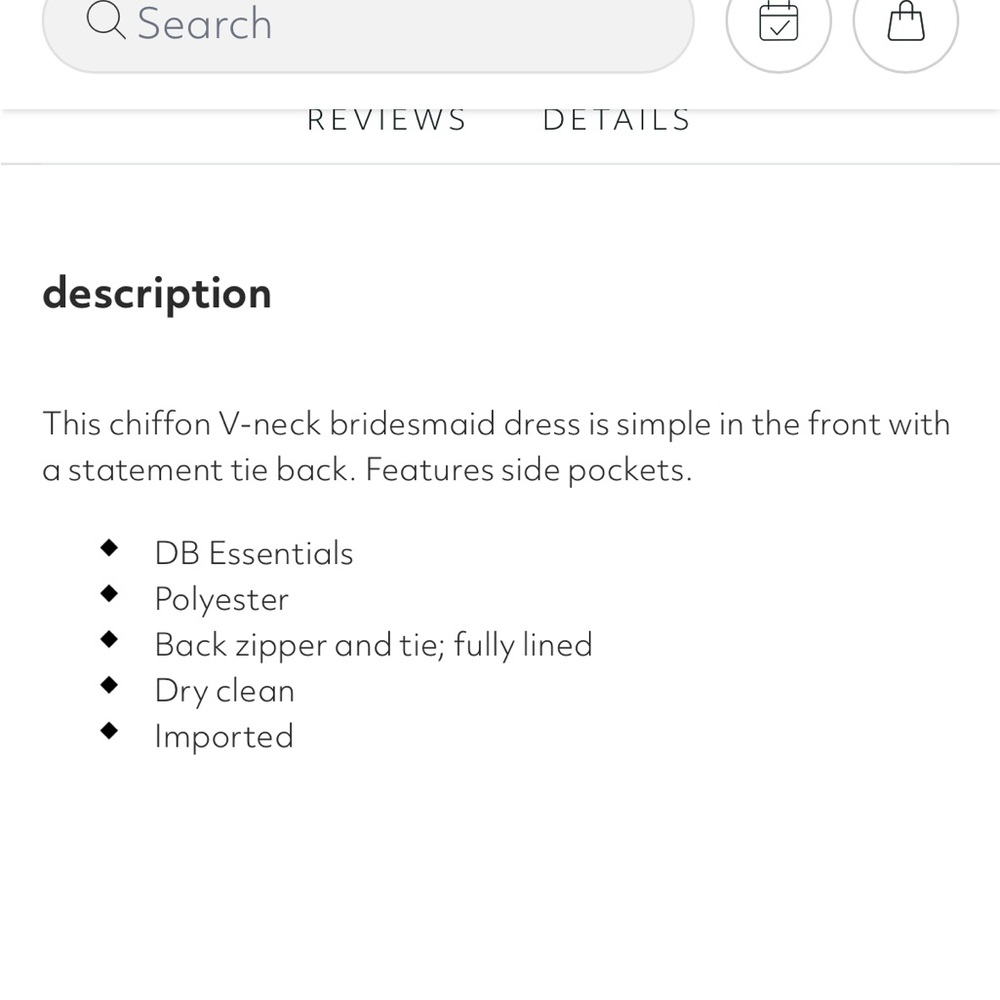Switch to the DETAILS tab
This screenshot has width=1000, height=1000.
click(617, 120)
